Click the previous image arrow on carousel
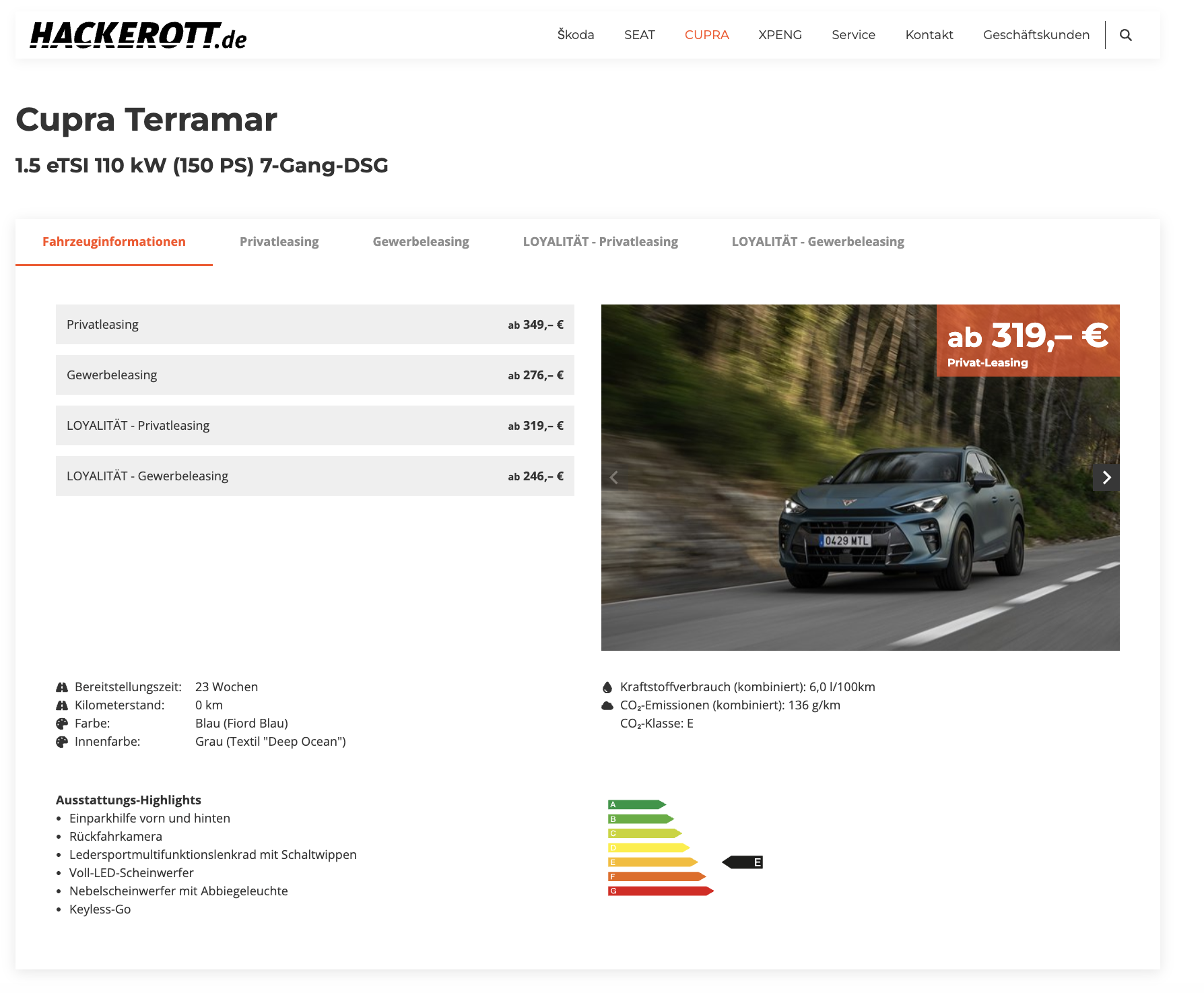The height and width of the screenshot is (993, 1204). 613,478
